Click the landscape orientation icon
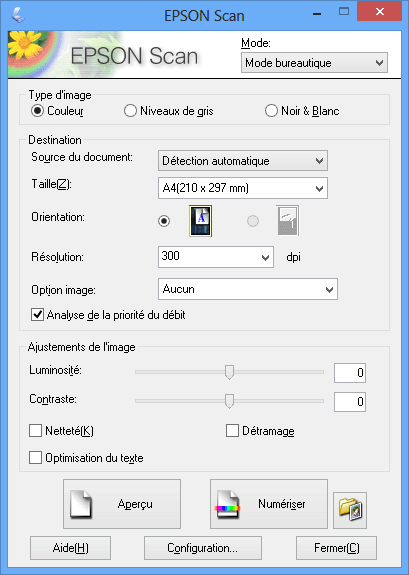 pos(288,221)
